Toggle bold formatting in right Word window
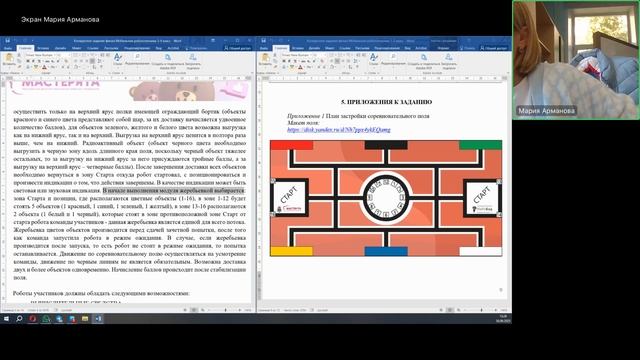 point(284,61)
